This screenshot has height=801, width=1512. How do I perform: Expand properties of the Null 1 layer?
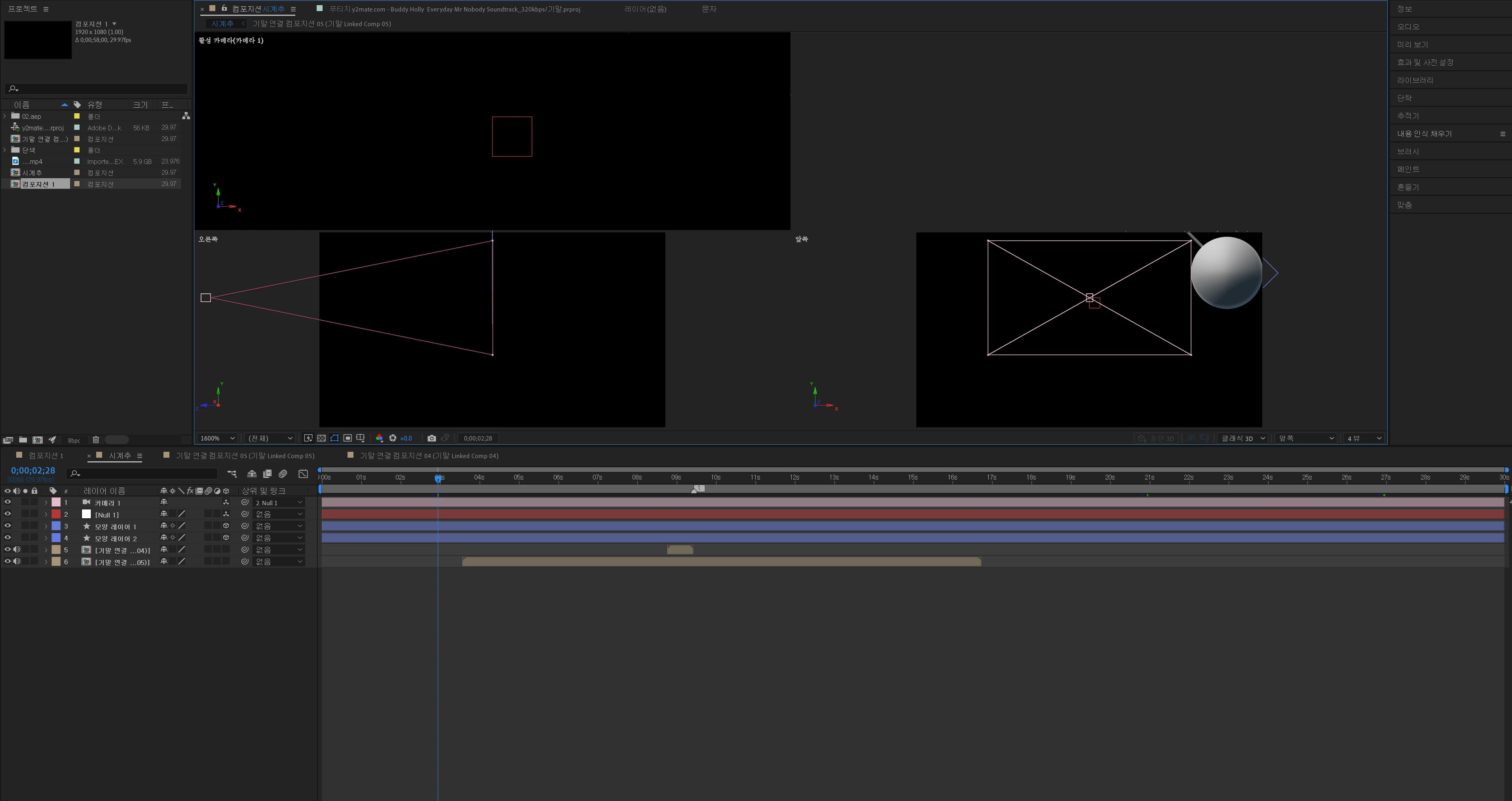point(46,514)
